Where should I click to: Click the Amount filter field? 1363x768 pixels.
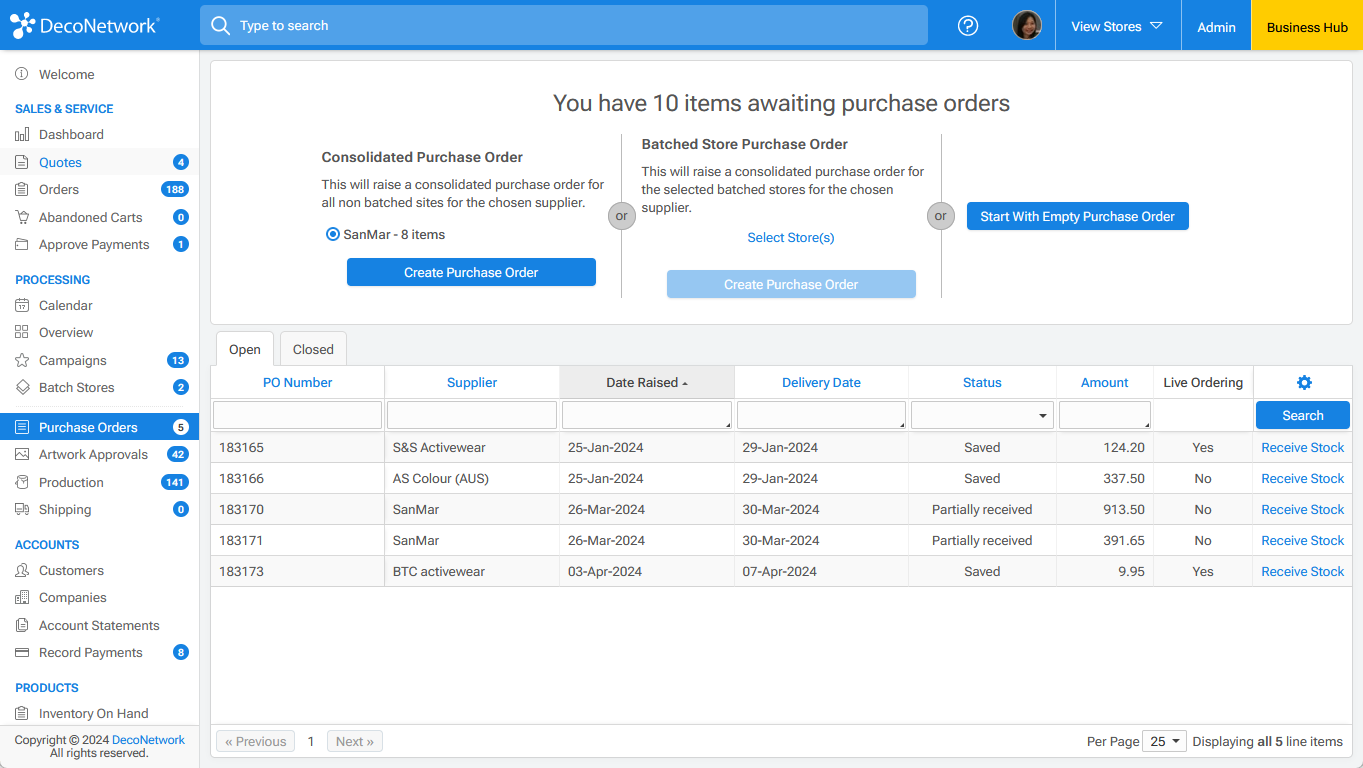tap(1105, 415)
